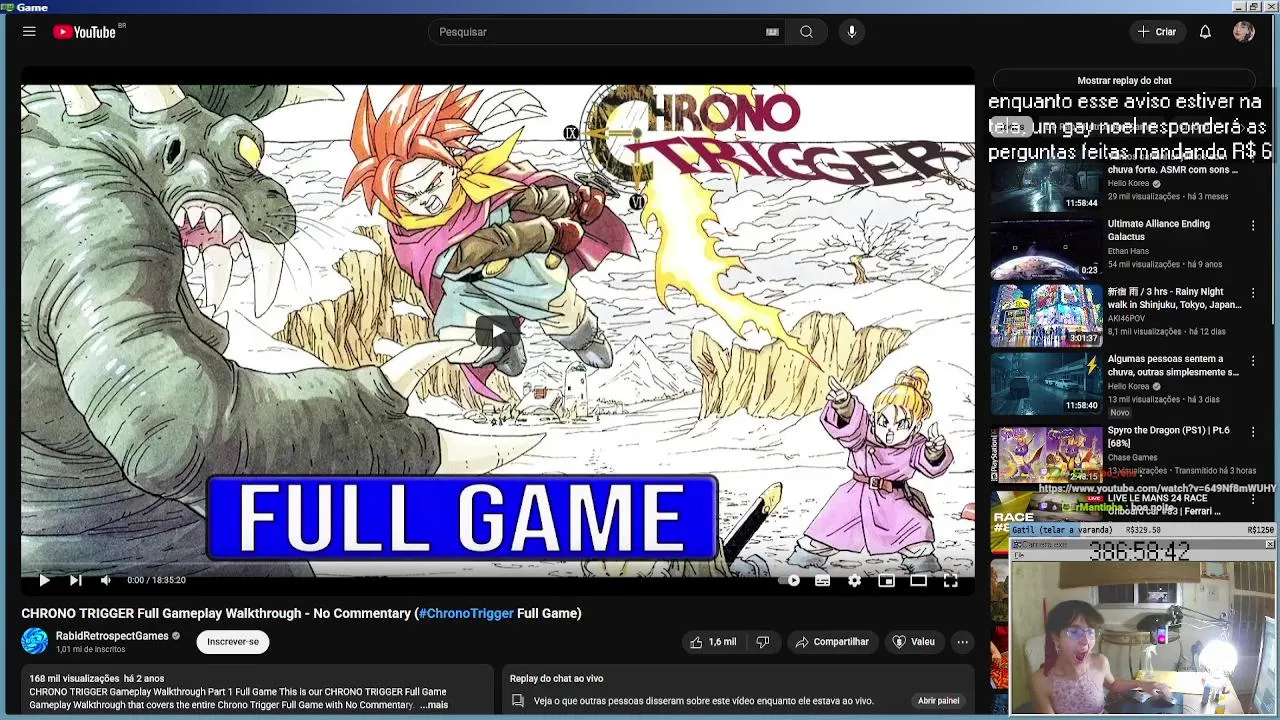Image resolution: width=1280 pixels, height=720 pixels.
Task: Seek on the video progress bar
Action: pos(497,565)
